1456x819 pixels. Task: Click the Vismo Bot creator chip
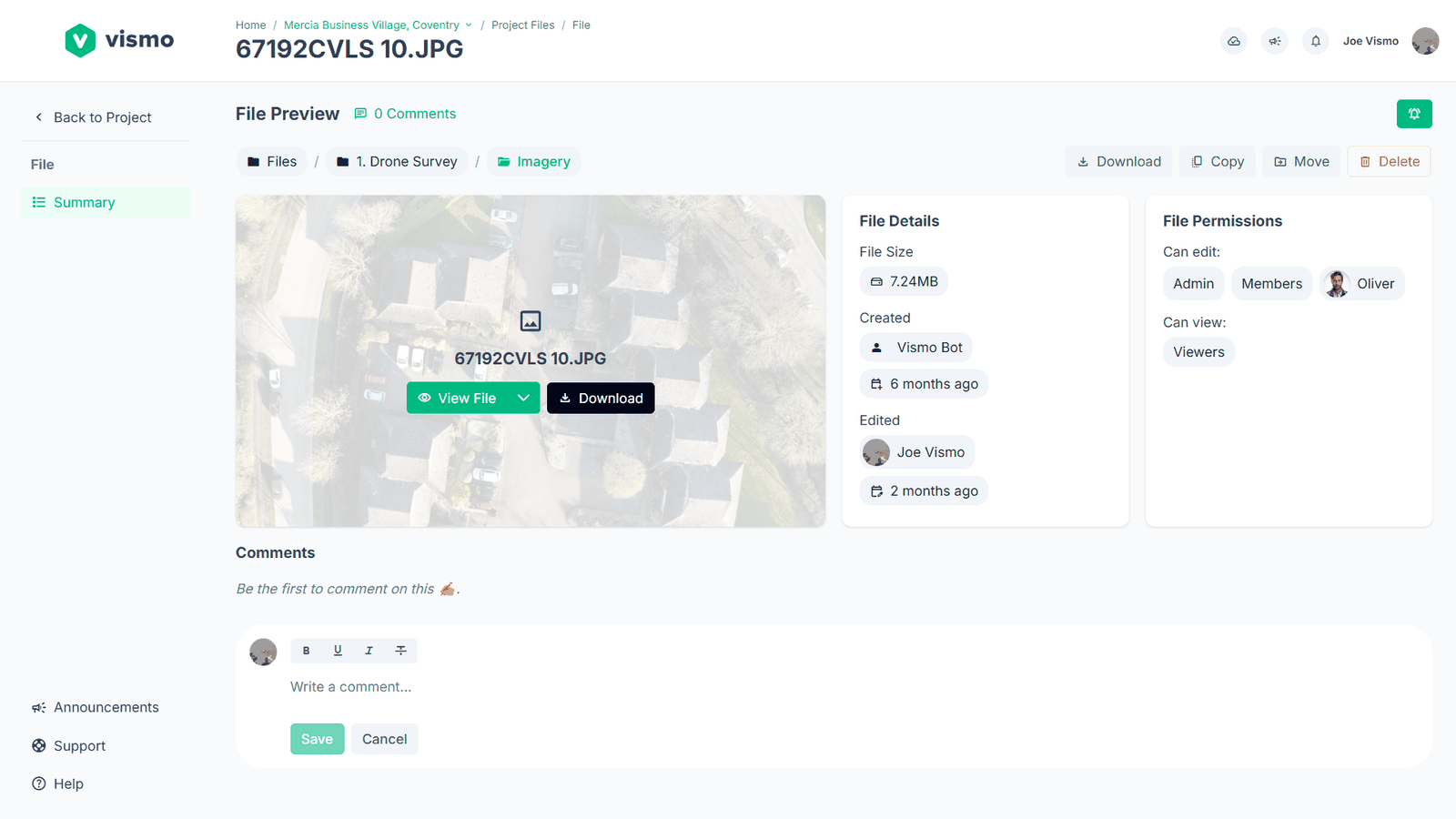tap(916, 348)
